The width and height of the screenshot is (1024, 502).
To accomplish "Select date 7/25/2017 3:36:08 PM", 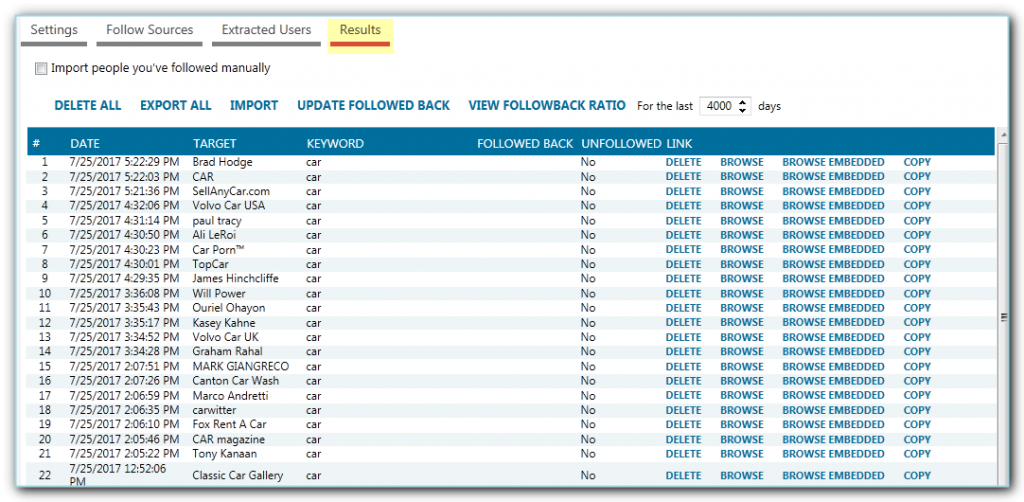I will tap(124, 294).
